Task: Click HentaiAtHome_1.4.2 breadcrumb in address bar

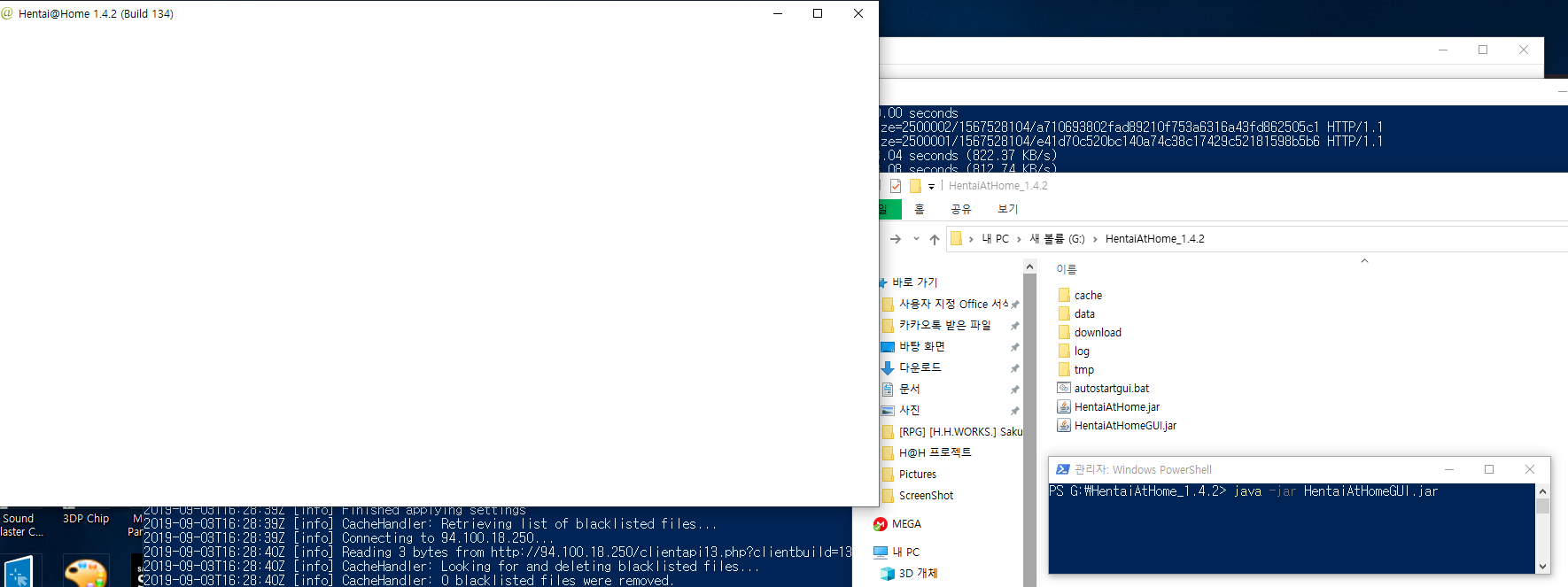Action: tap(1154, 239)
